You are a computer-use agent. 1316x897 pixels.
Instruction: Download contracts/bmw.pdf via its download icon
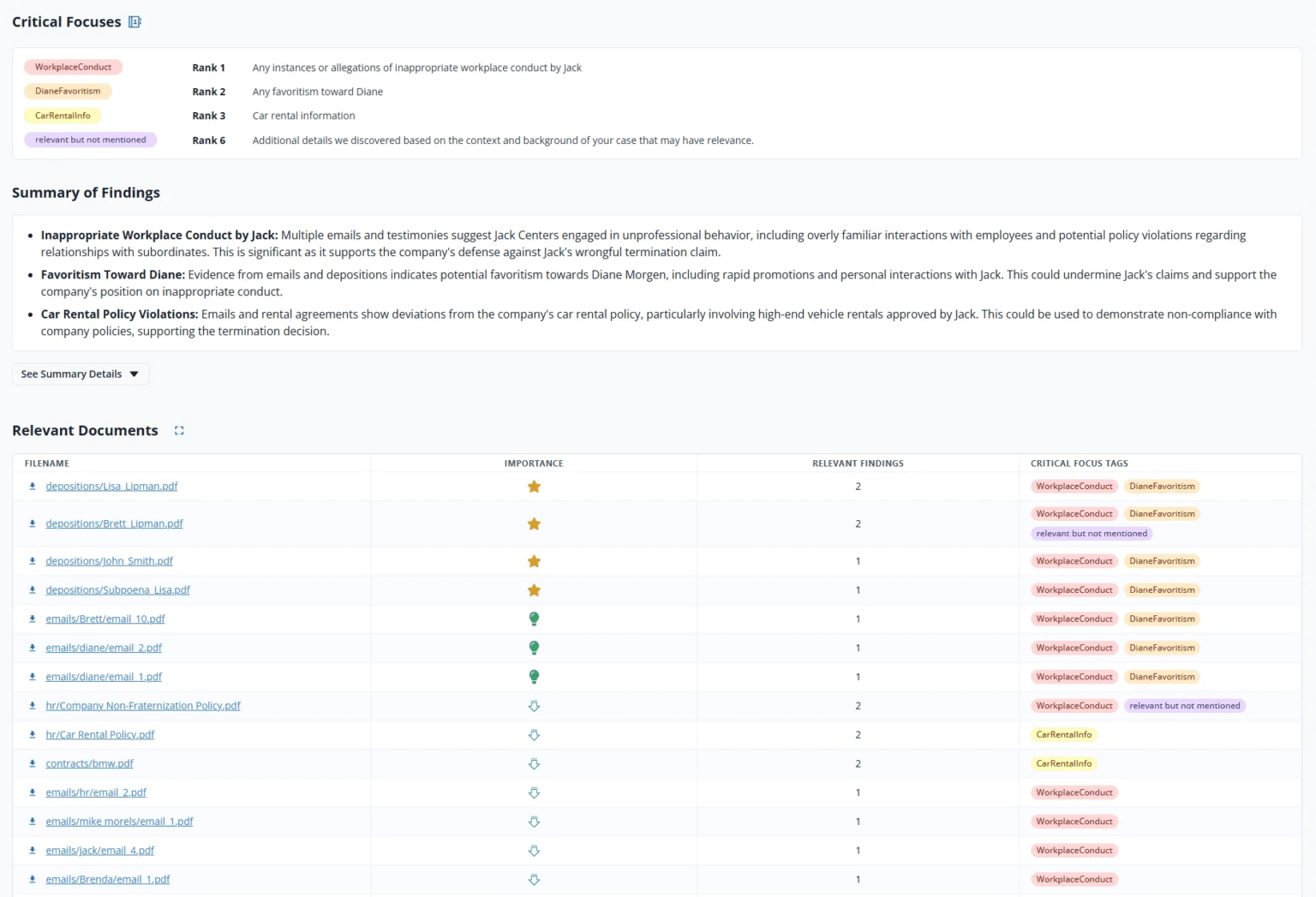click(x=32, y=763)
